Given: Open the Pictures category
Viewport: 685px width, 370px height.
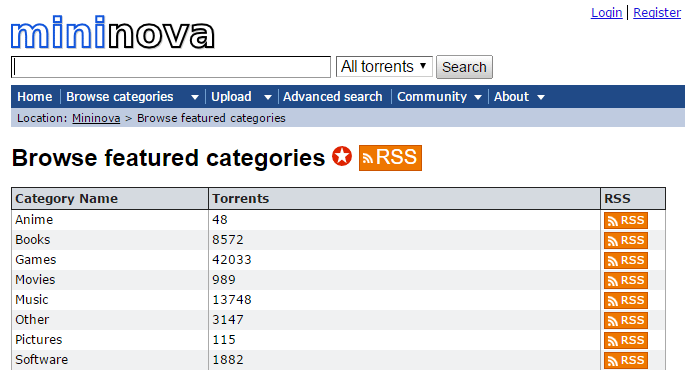Looking at the screenshot, I should coord(39,340).
